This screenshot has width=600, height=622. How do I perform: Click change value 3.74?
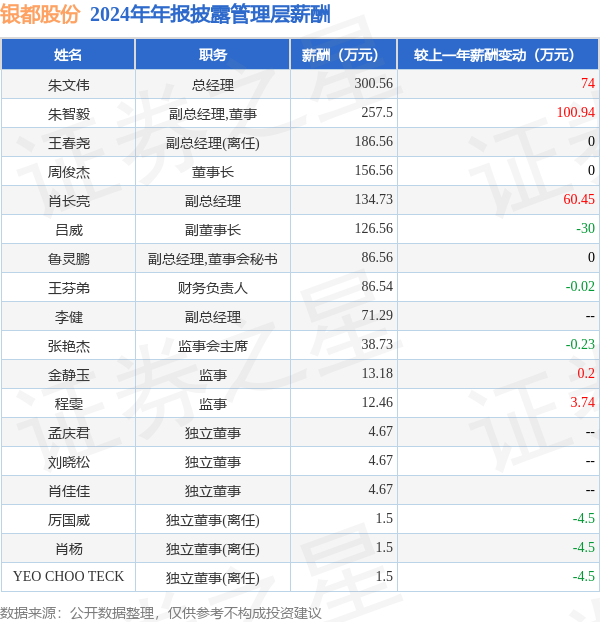pyautogui.click(x=583, y=402)
